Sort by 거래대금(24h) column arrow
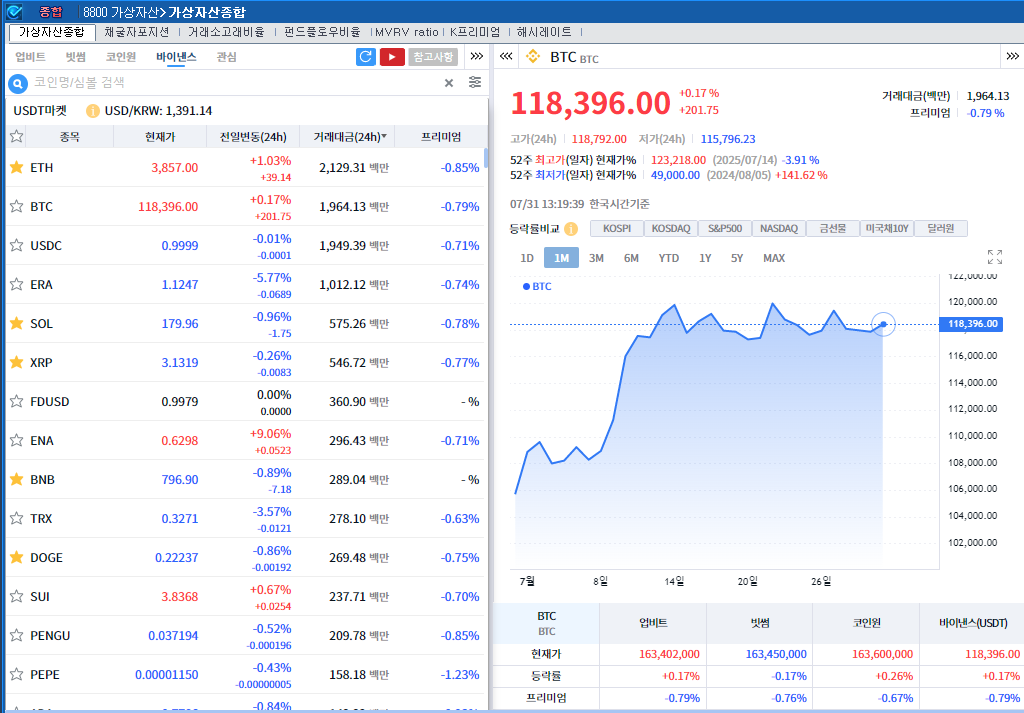 click(384, 137)
